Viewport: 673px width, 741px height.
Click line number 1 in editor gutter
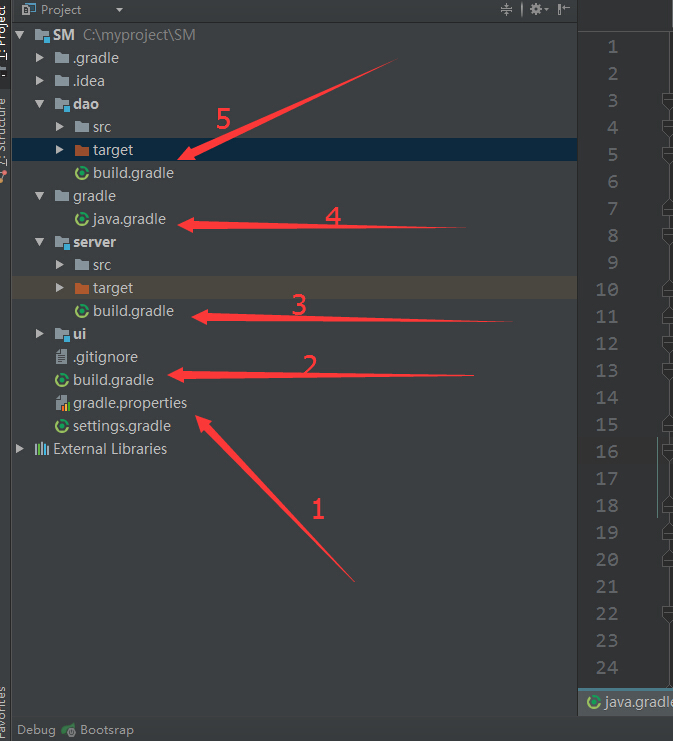[613, 46]
